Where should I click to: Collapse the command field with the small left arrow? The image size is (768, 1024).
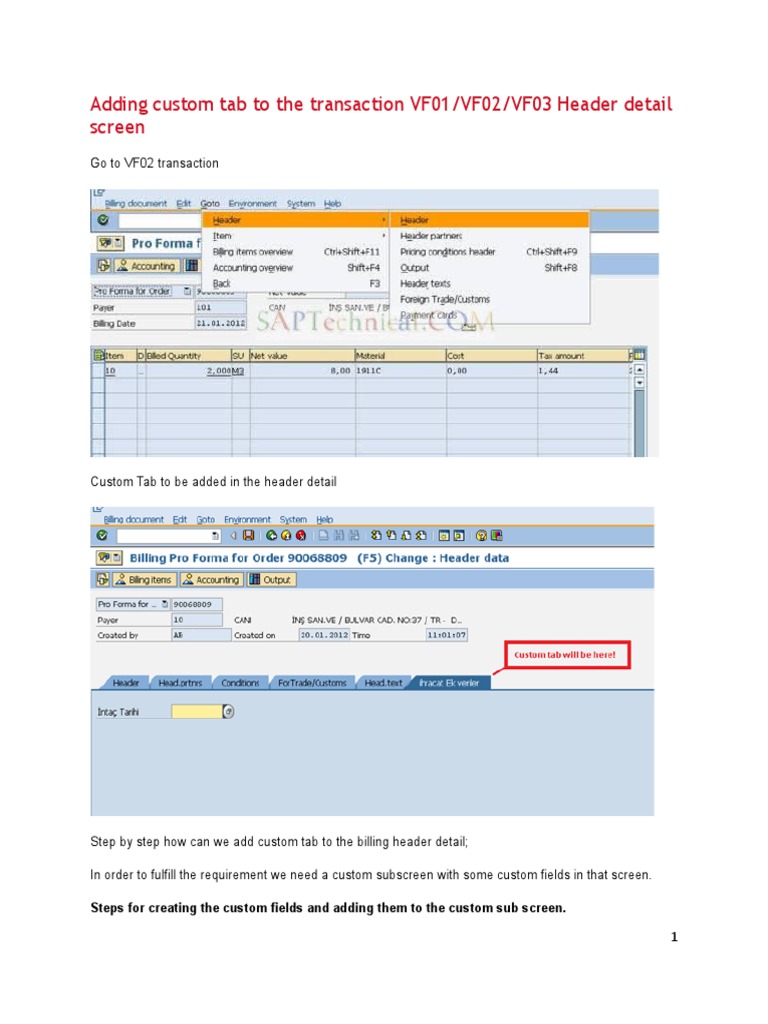click(x=234, y=536)
